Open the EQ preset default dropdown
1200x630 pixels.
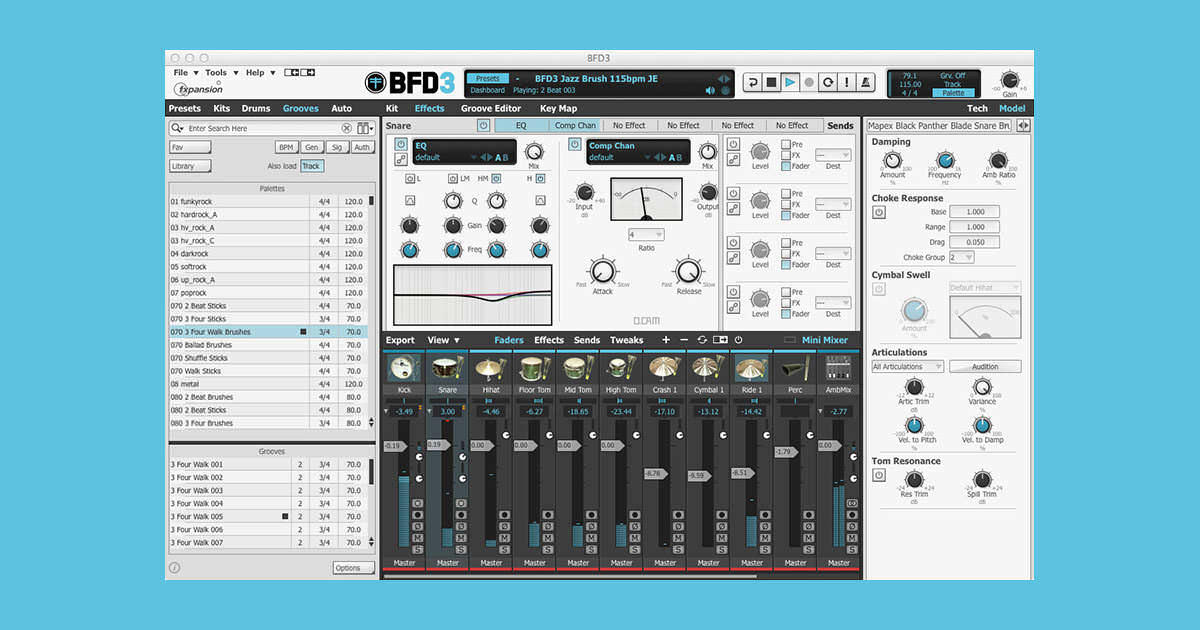point(445,157)
